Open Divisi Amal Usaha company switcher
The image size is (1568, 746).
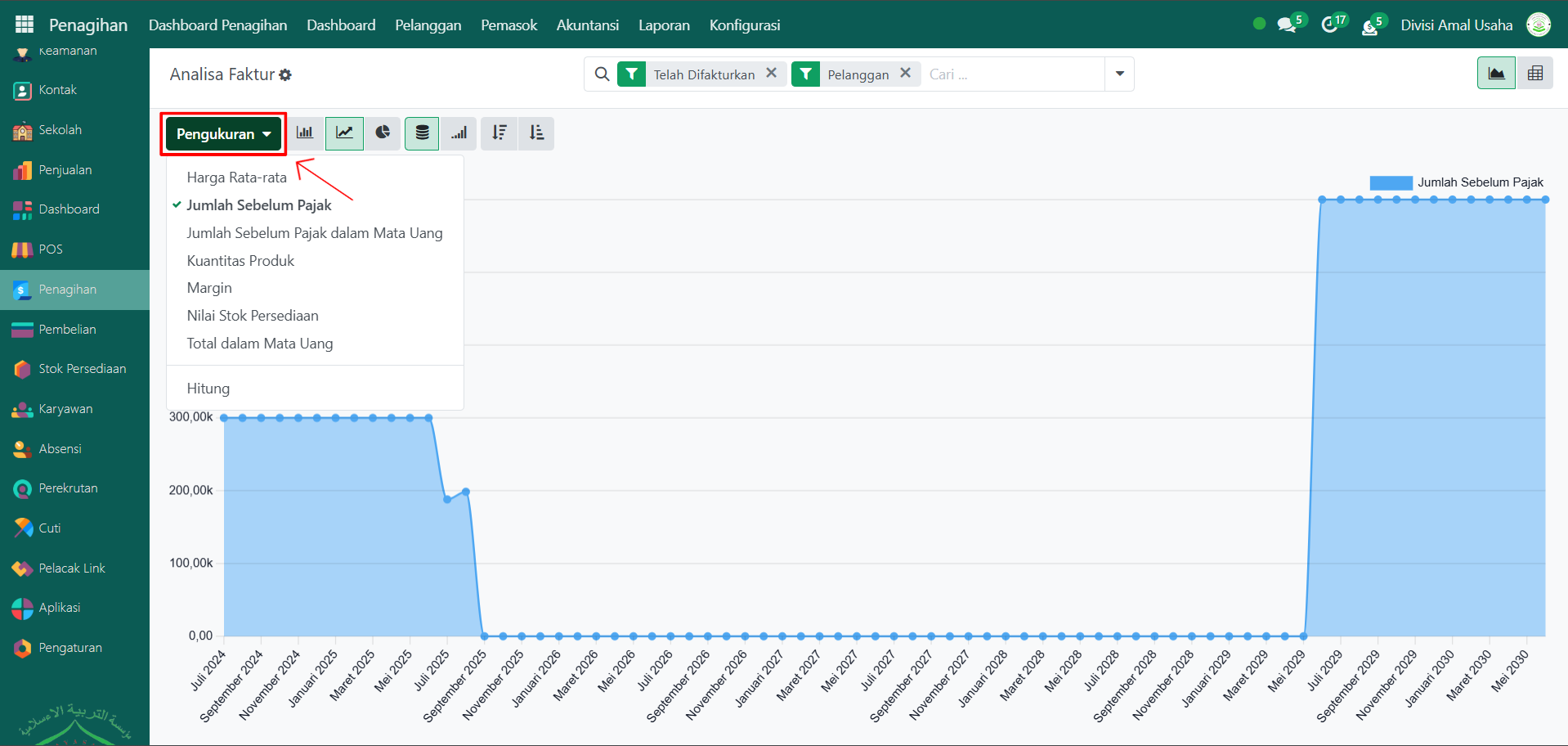(x=1456, y=25)
